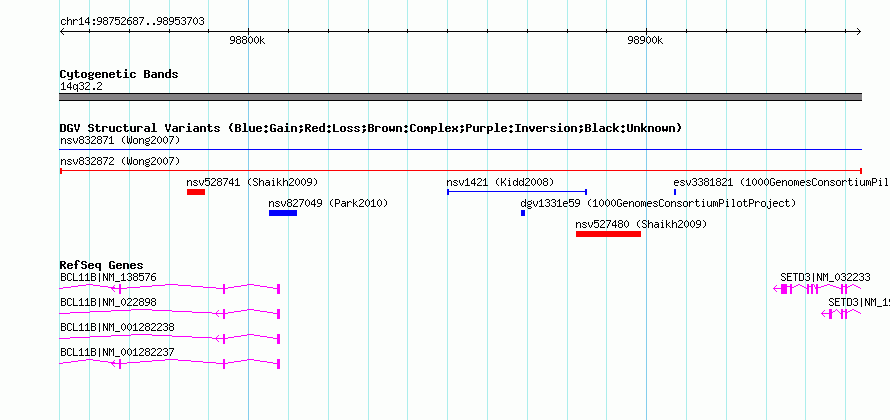Open esv3381821 variant label
Image resolution: width=890 pixels, height=420 pixels.
(x=781, y=183)
